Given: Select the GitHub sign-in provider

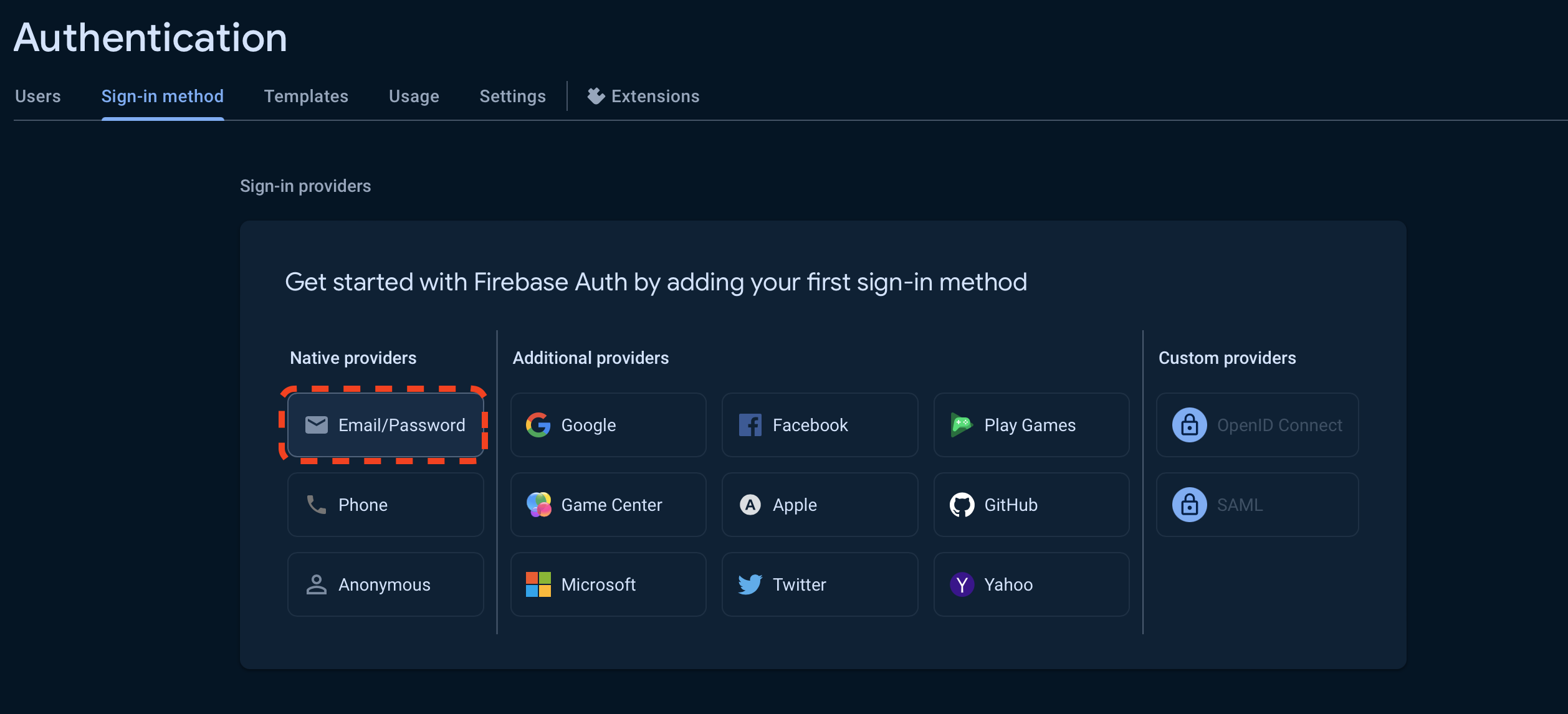Looking at the screenshot, I should coord(1031,505).
